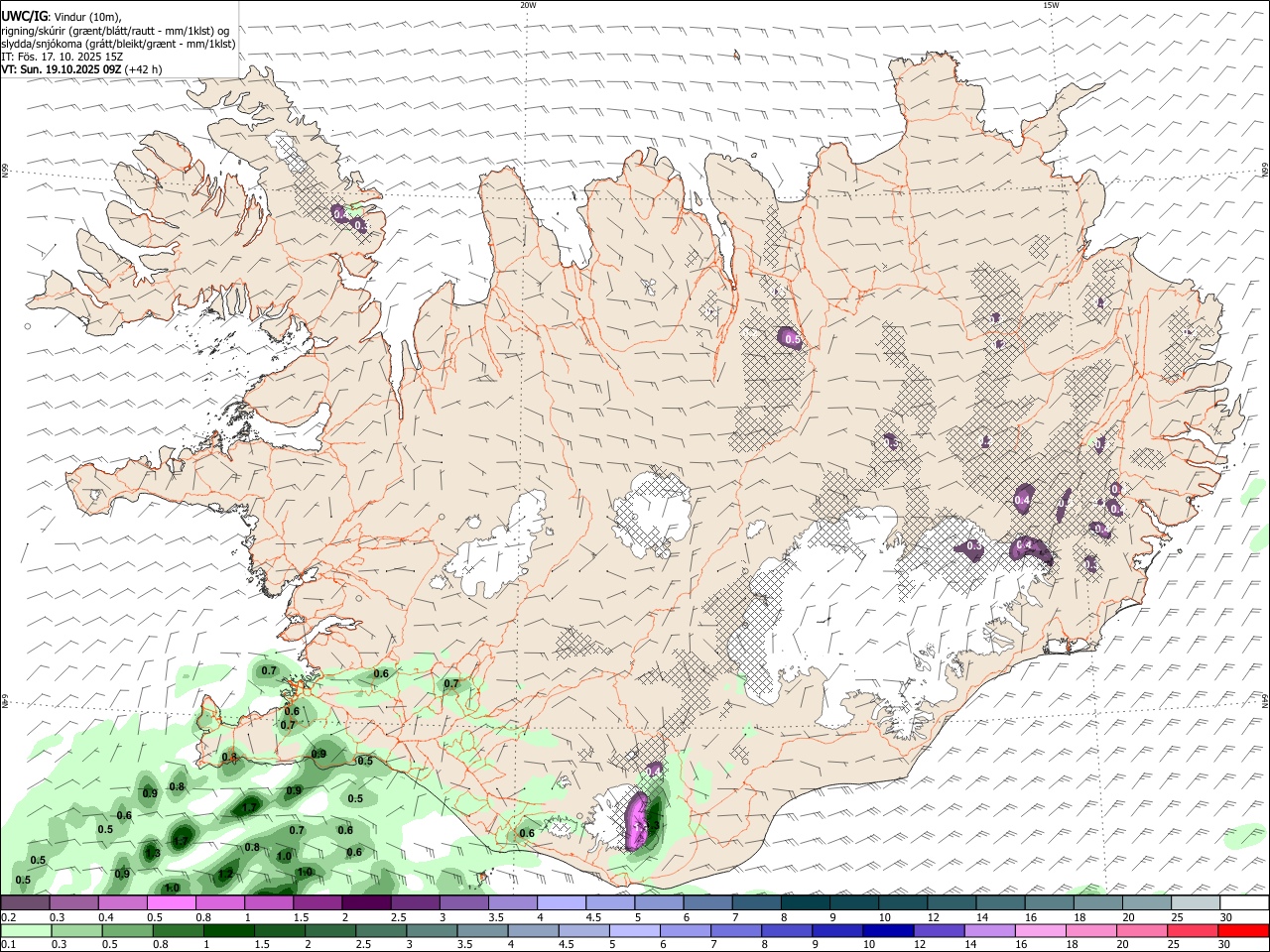Image resolution: width=1270 pixels, height=952 pixels.
Task: Select the pale grey upper swatch between 25 and 30
Action: point(1197,902)
